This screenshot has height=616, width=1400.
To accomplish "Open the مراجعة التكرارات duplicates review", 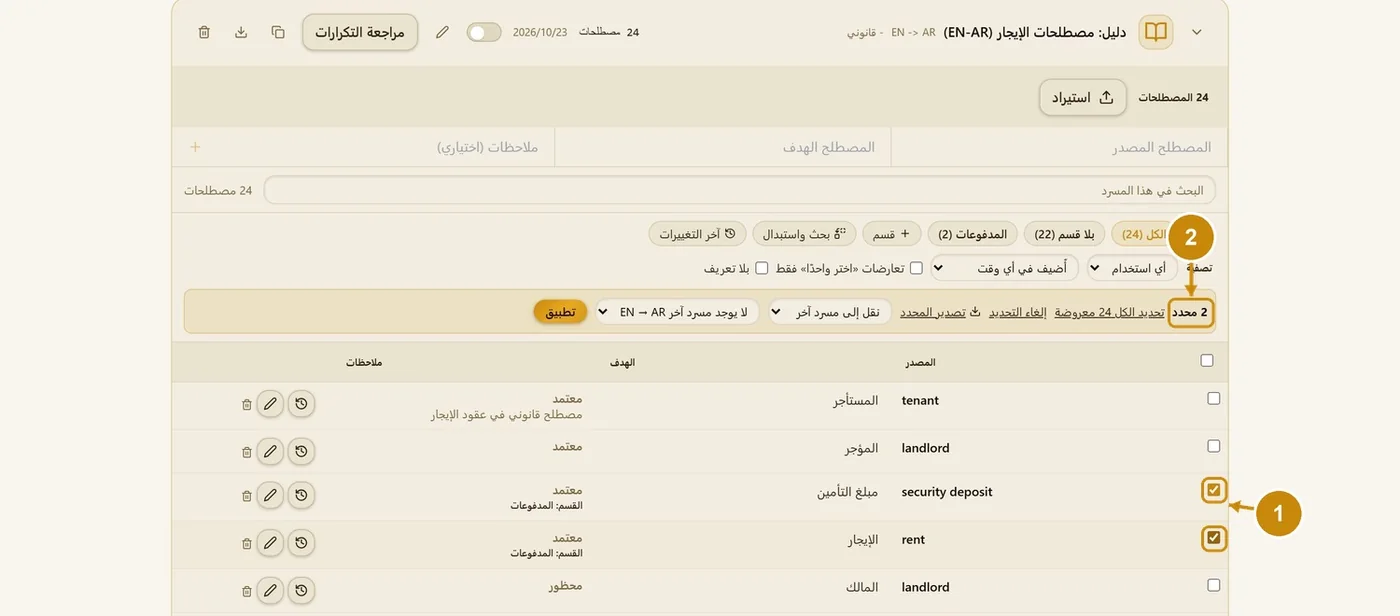I will coord(360,32).
